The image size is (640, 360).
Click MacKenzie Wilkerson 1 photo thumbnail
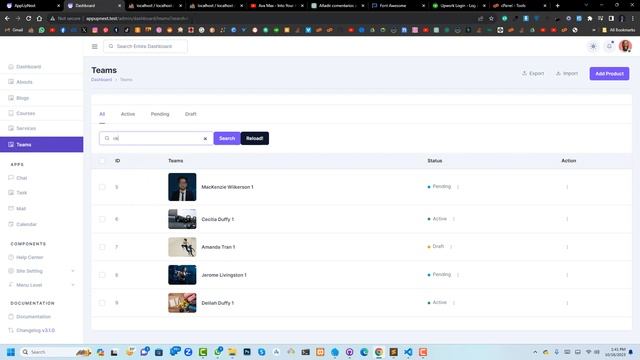coord(182,187)
